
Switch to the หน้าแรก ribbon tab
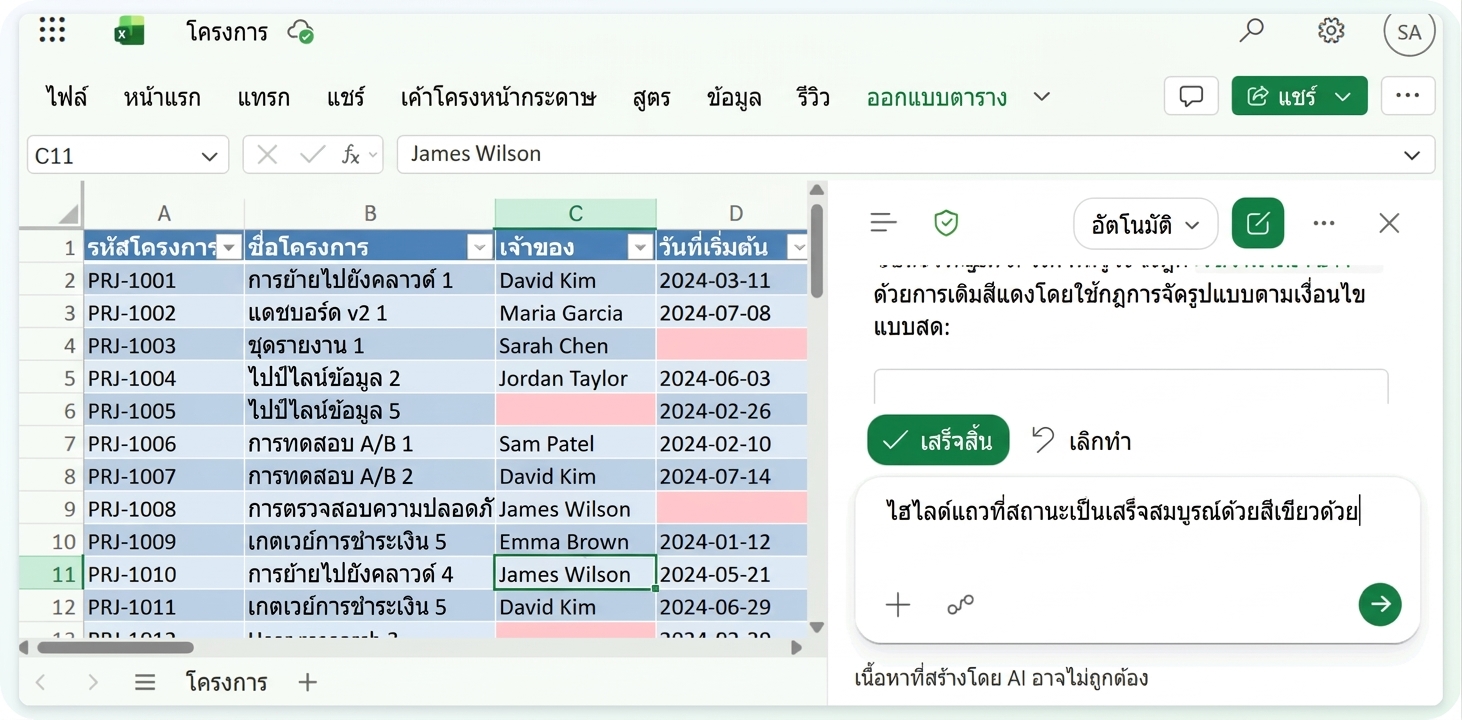162,97
